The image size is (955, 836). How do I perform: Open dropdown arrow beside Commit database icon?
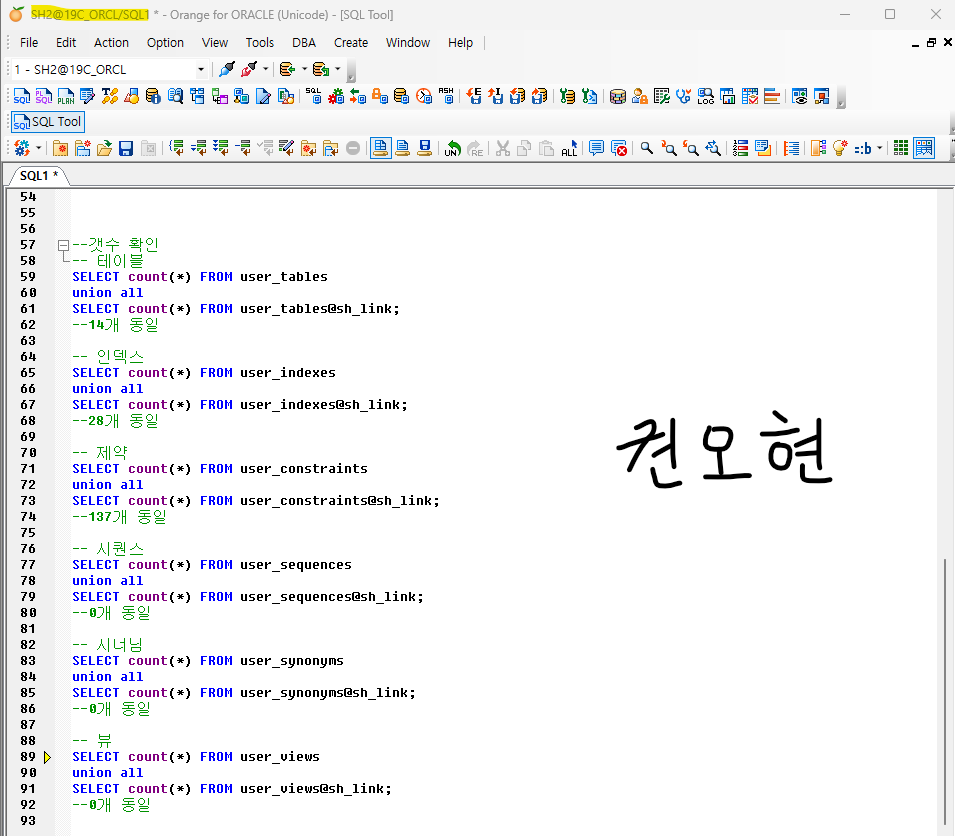(x=304, y=69)
